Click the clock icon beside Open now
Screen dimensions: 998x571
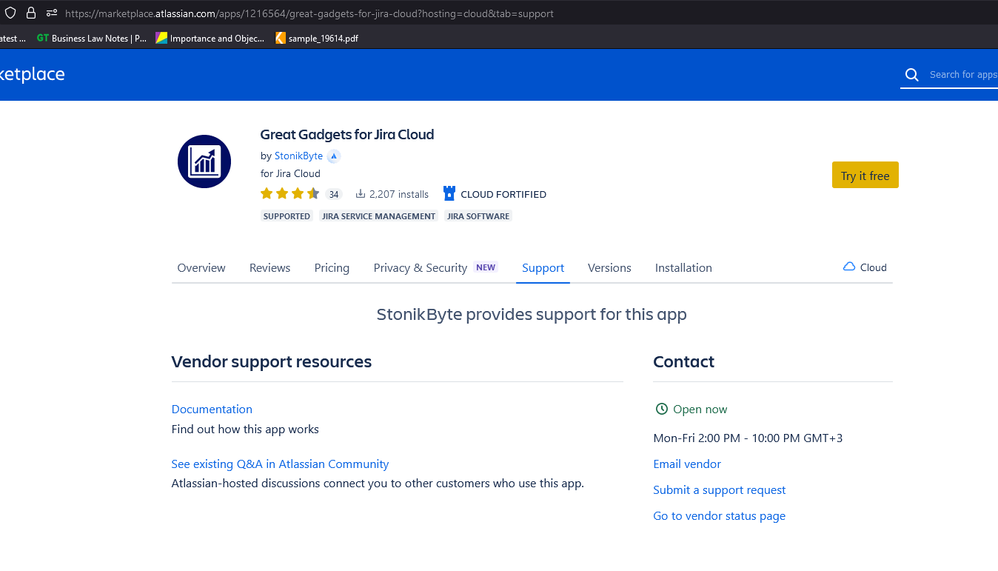point(661,409)
